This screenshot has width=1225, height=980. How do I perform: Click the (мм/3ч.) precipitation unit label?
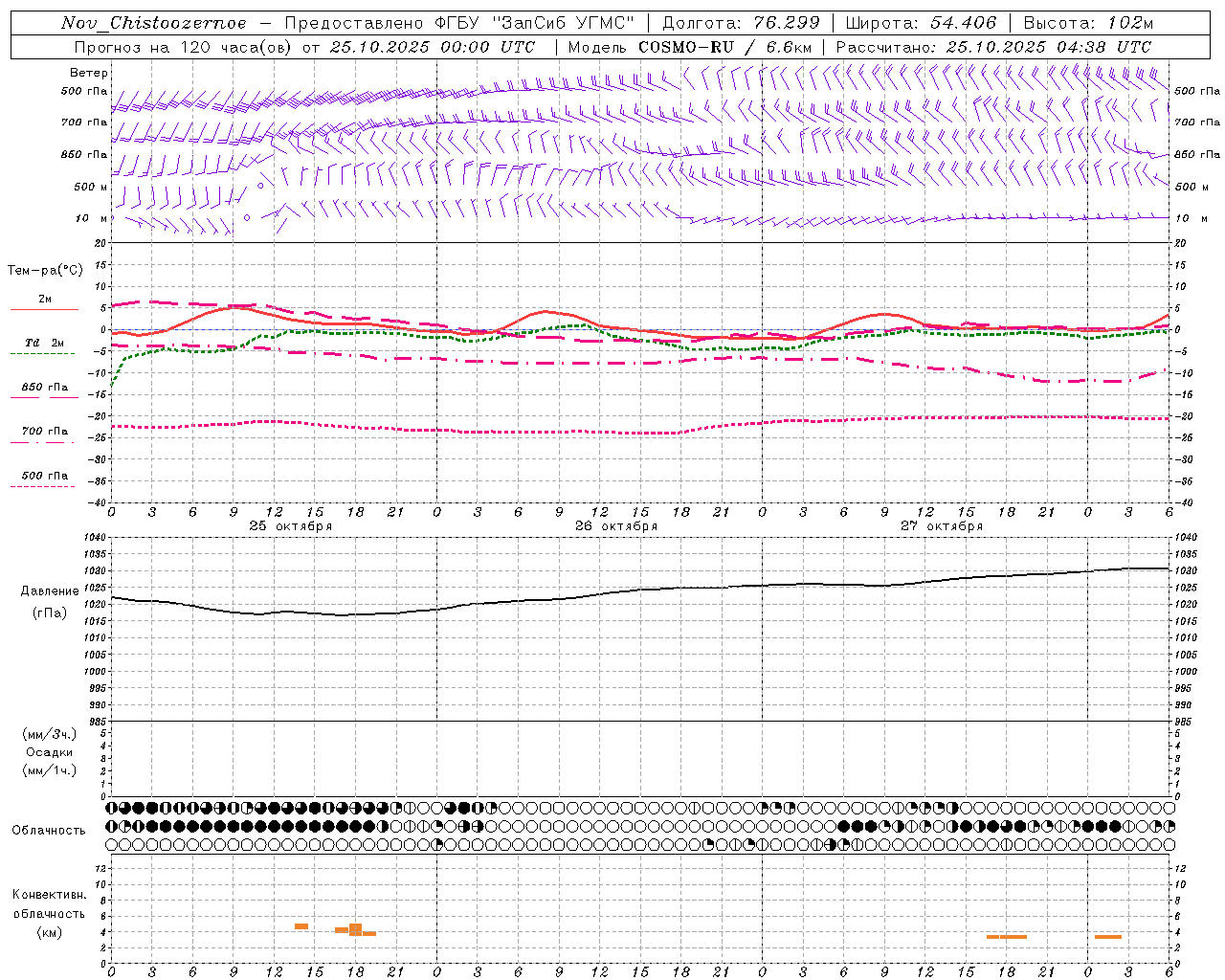coord(50,734)
